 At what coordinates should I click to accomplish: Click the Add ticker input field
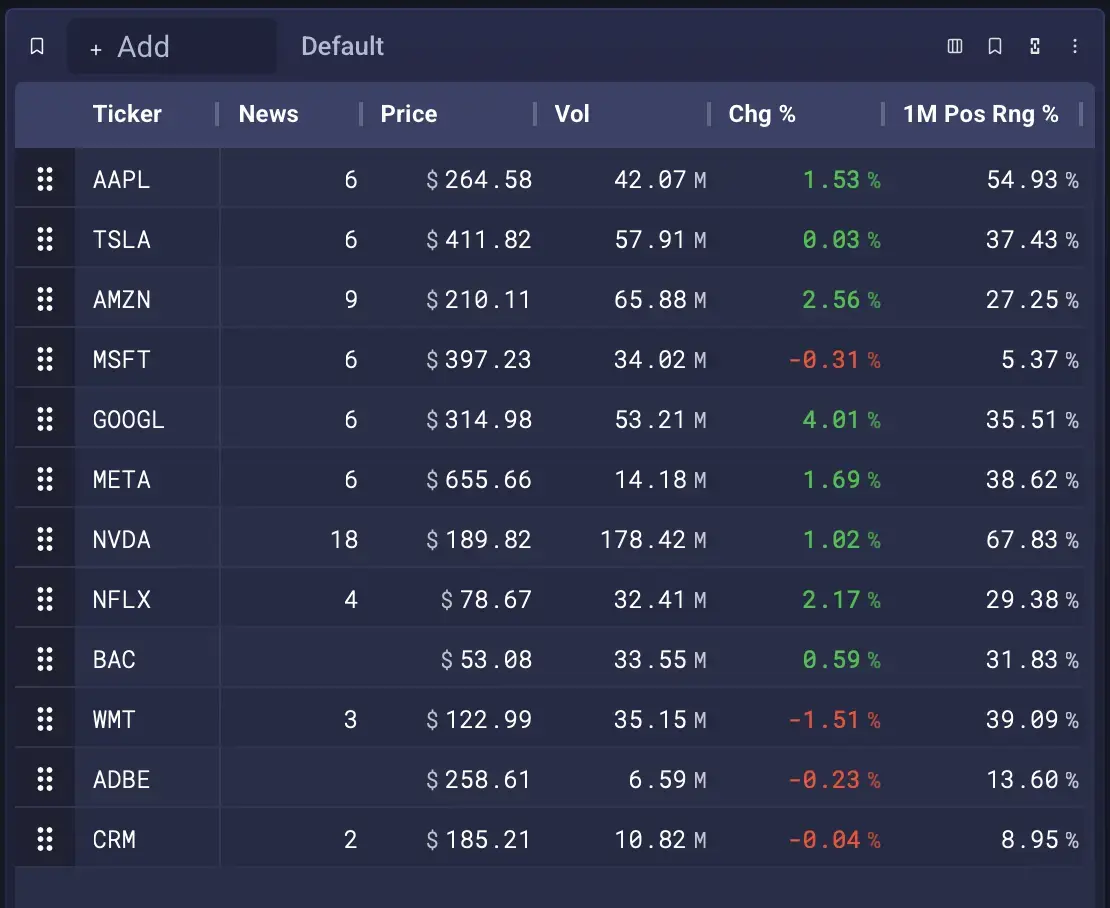point(172,46)
